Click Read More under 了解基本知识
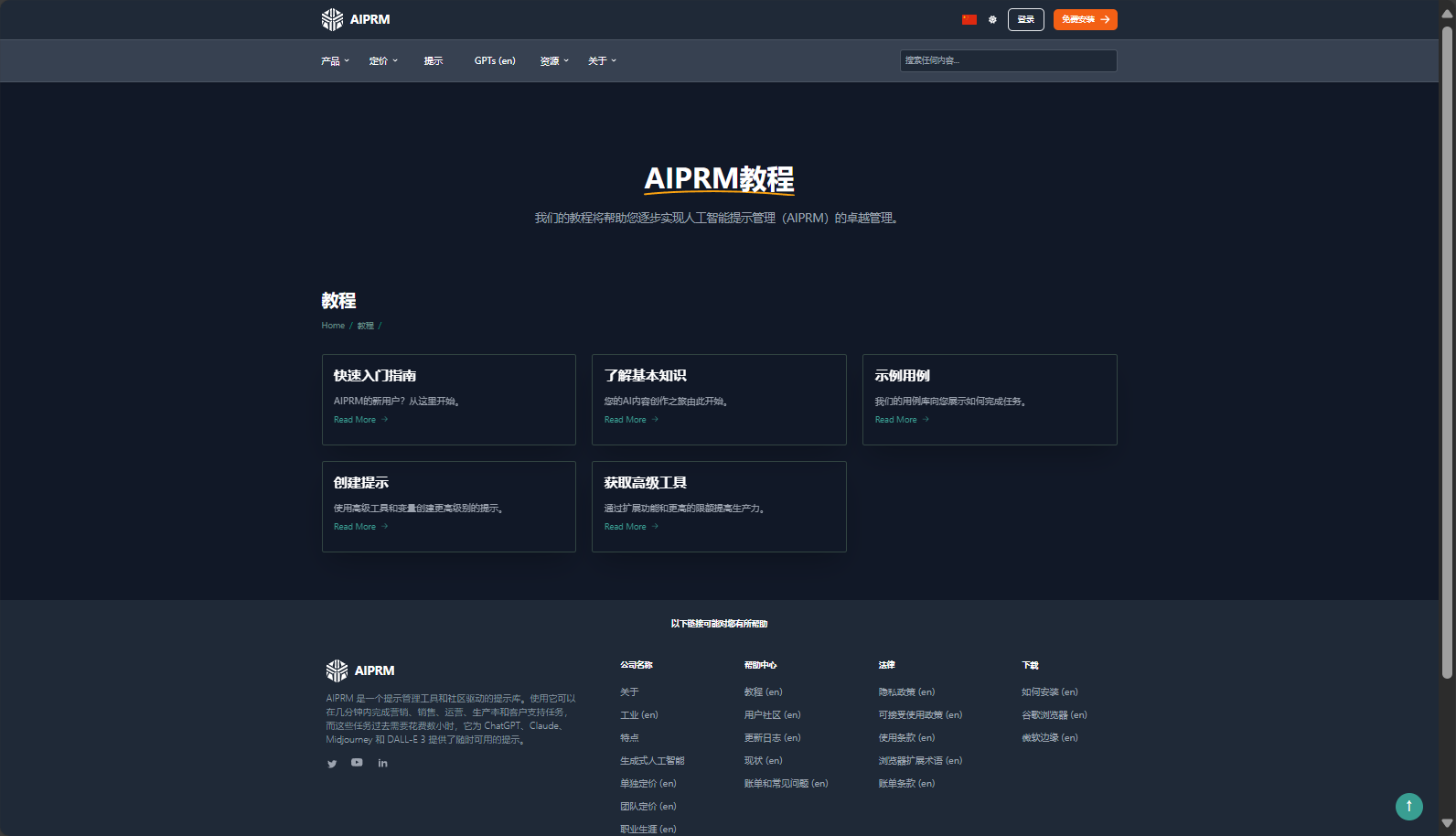 point(631,420)
